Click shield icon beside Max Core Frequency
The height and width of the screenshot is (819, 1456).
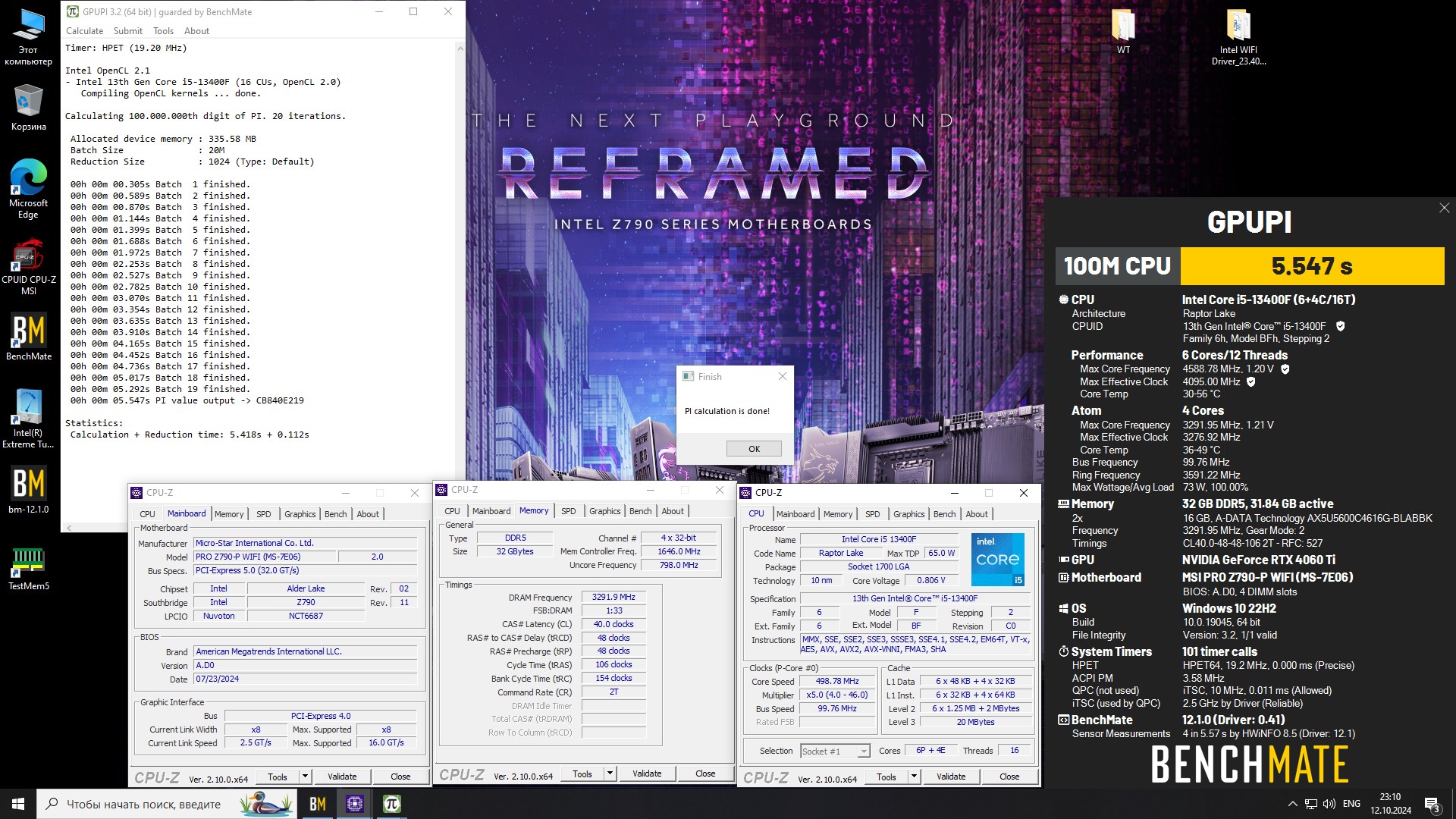click(1285, 369)
